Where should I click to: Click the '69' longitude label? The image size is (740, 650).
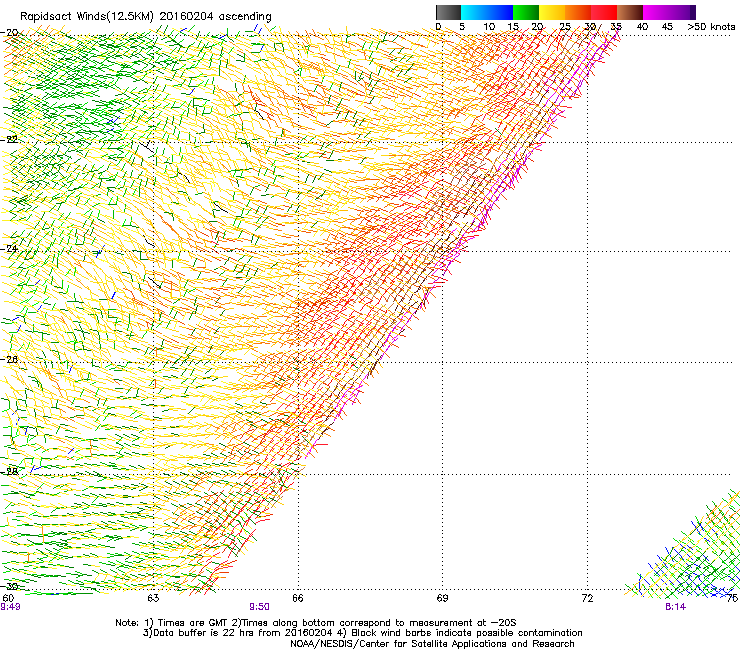(442, 598)
